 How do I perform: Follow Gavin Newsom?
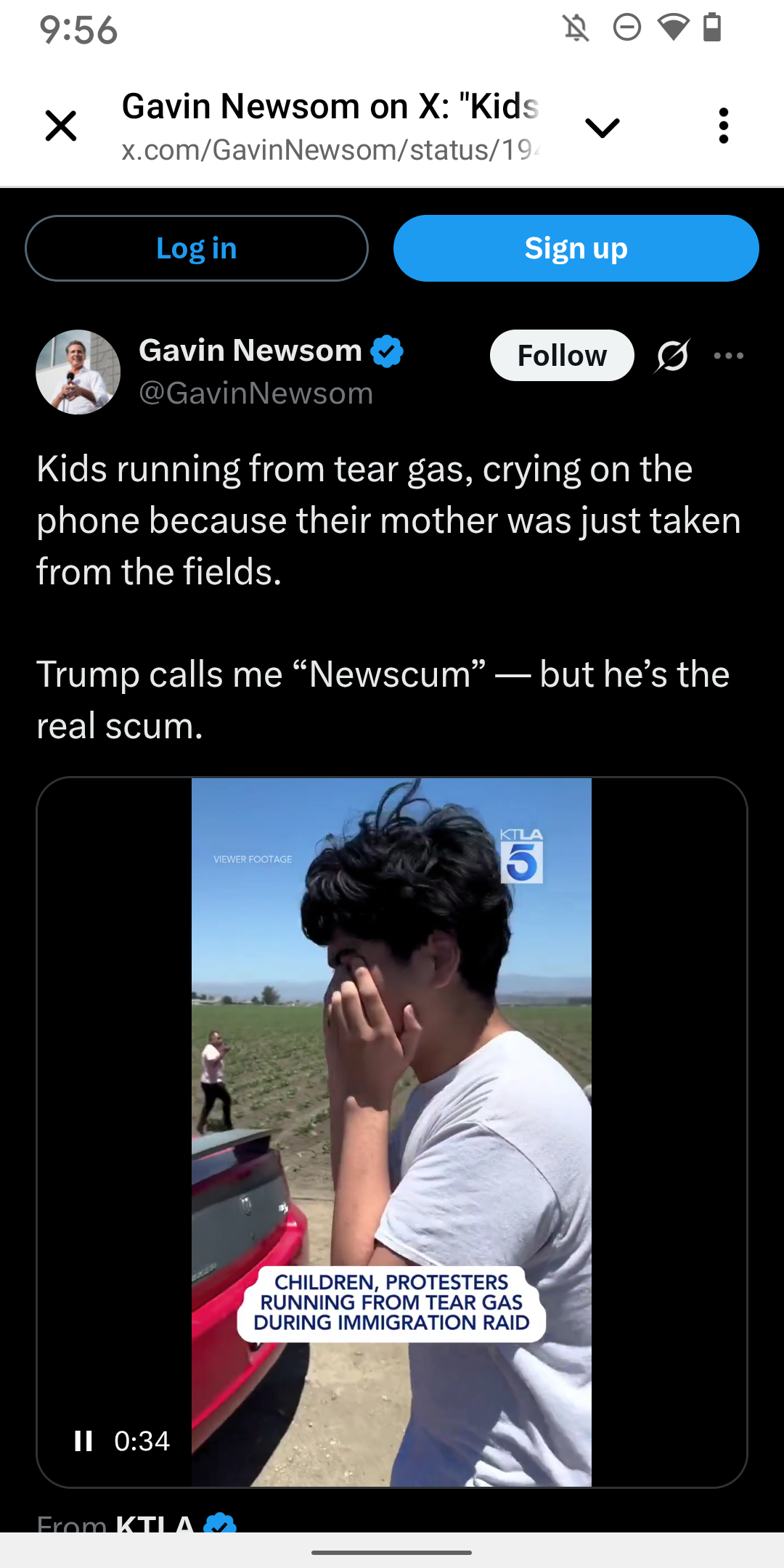(562, 356)
